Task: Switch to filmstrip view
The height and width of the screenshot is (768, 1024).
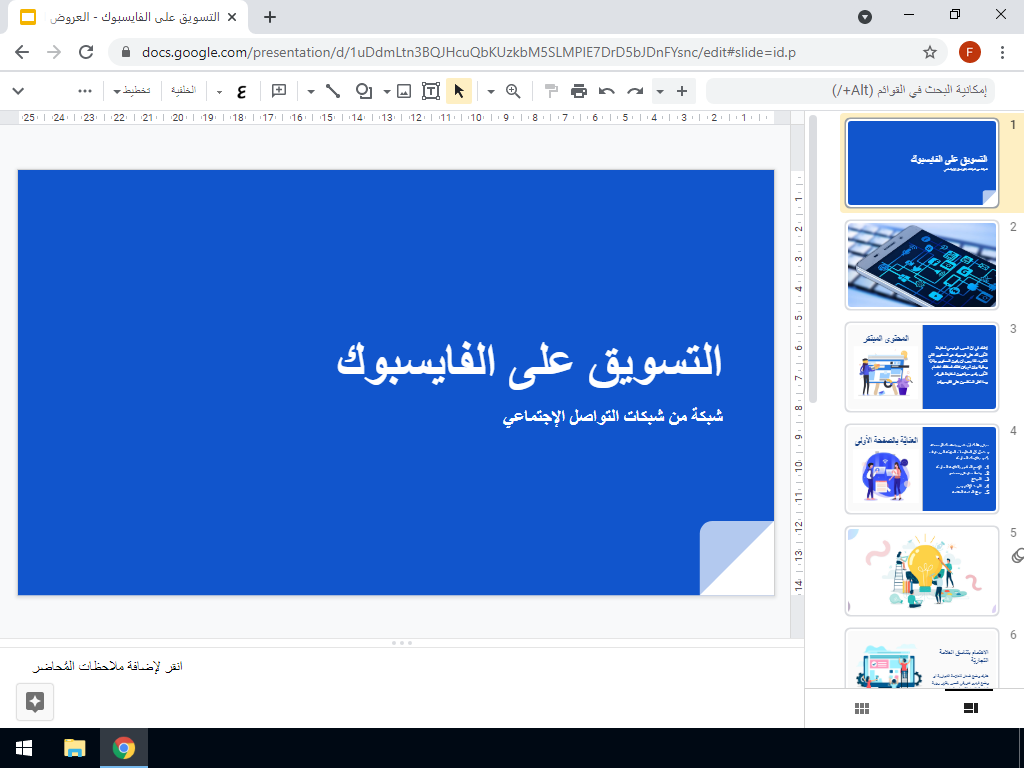Action: click(970, 709)
